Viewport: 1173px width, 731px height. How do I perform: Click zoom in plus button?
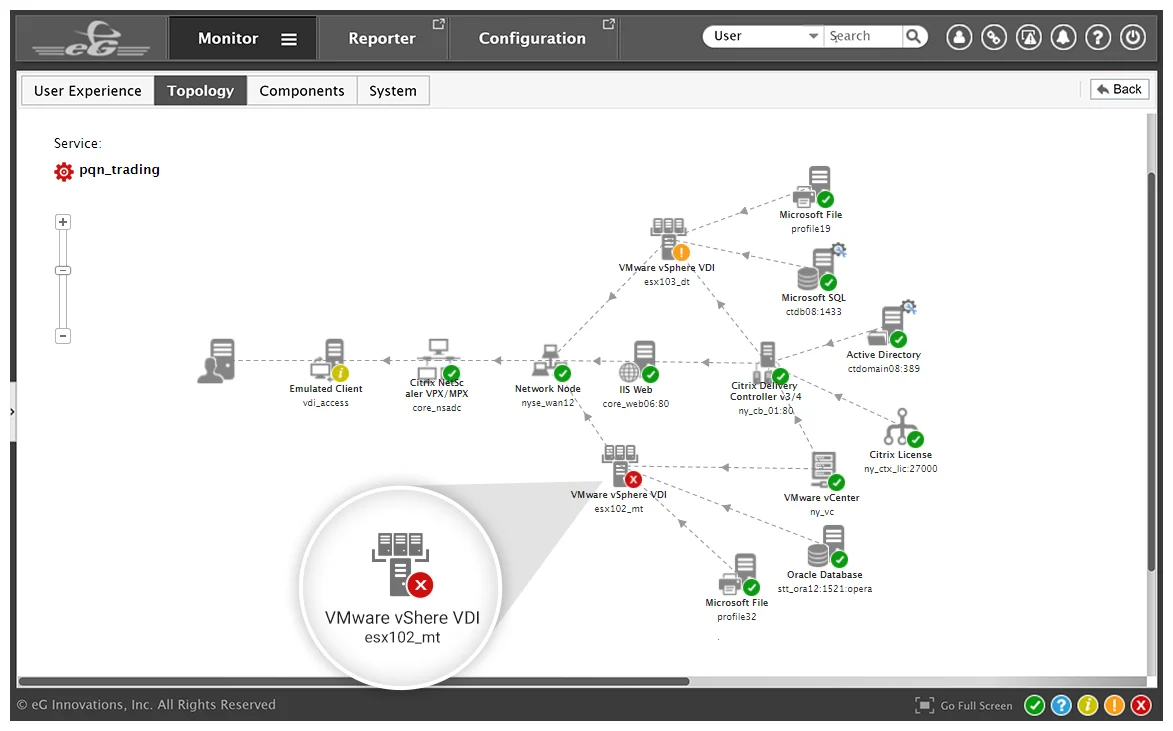pyautogui.click(x=63, y=222)
